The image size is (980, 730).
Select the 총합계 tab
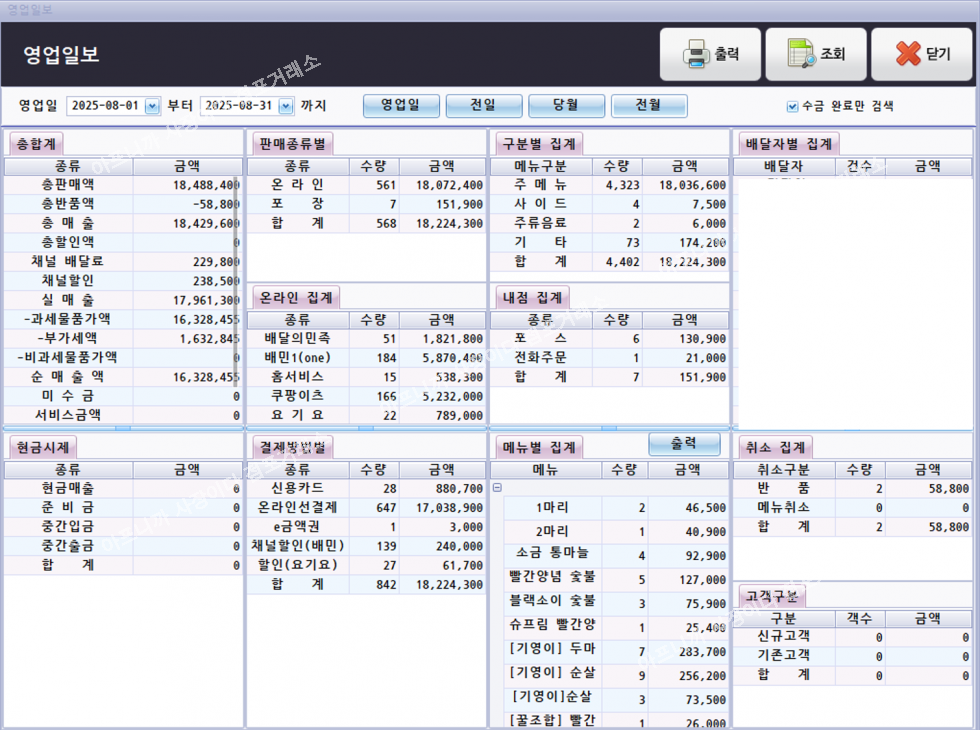point(37,142)
